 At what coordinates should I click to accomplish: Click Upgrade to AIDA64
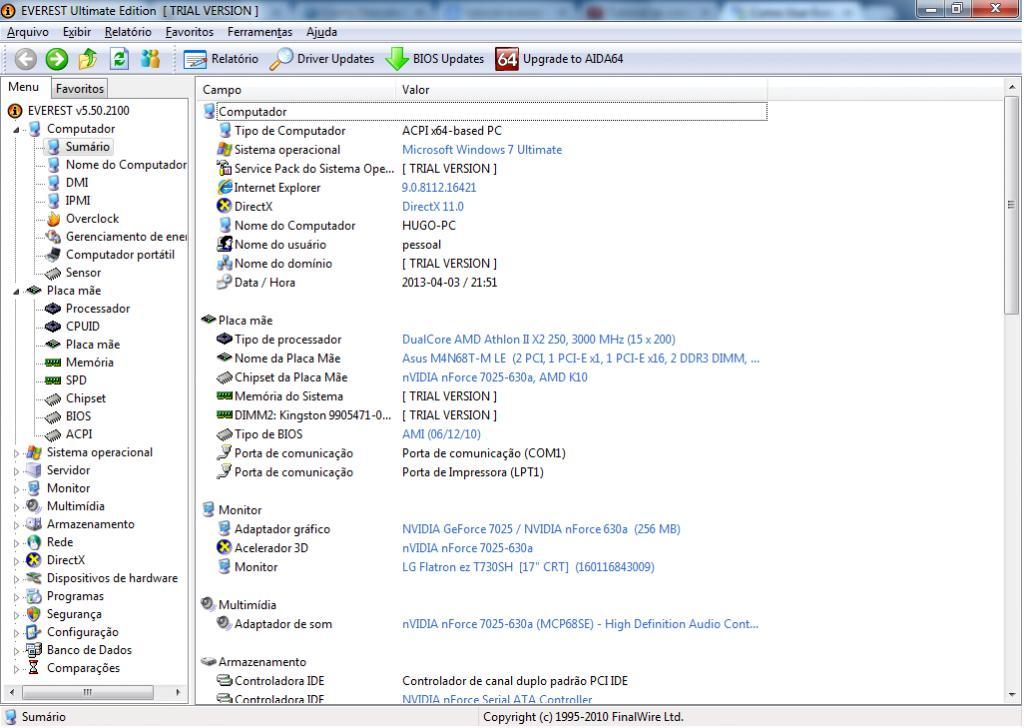tap(559, 59)
